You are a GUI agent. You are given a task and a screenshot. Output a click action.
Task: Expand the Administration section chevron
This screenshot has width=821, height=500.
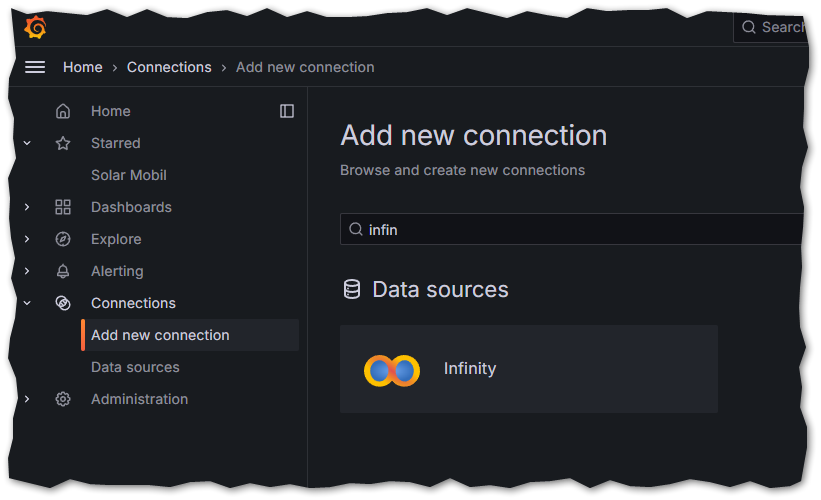[x=27, y=399]
